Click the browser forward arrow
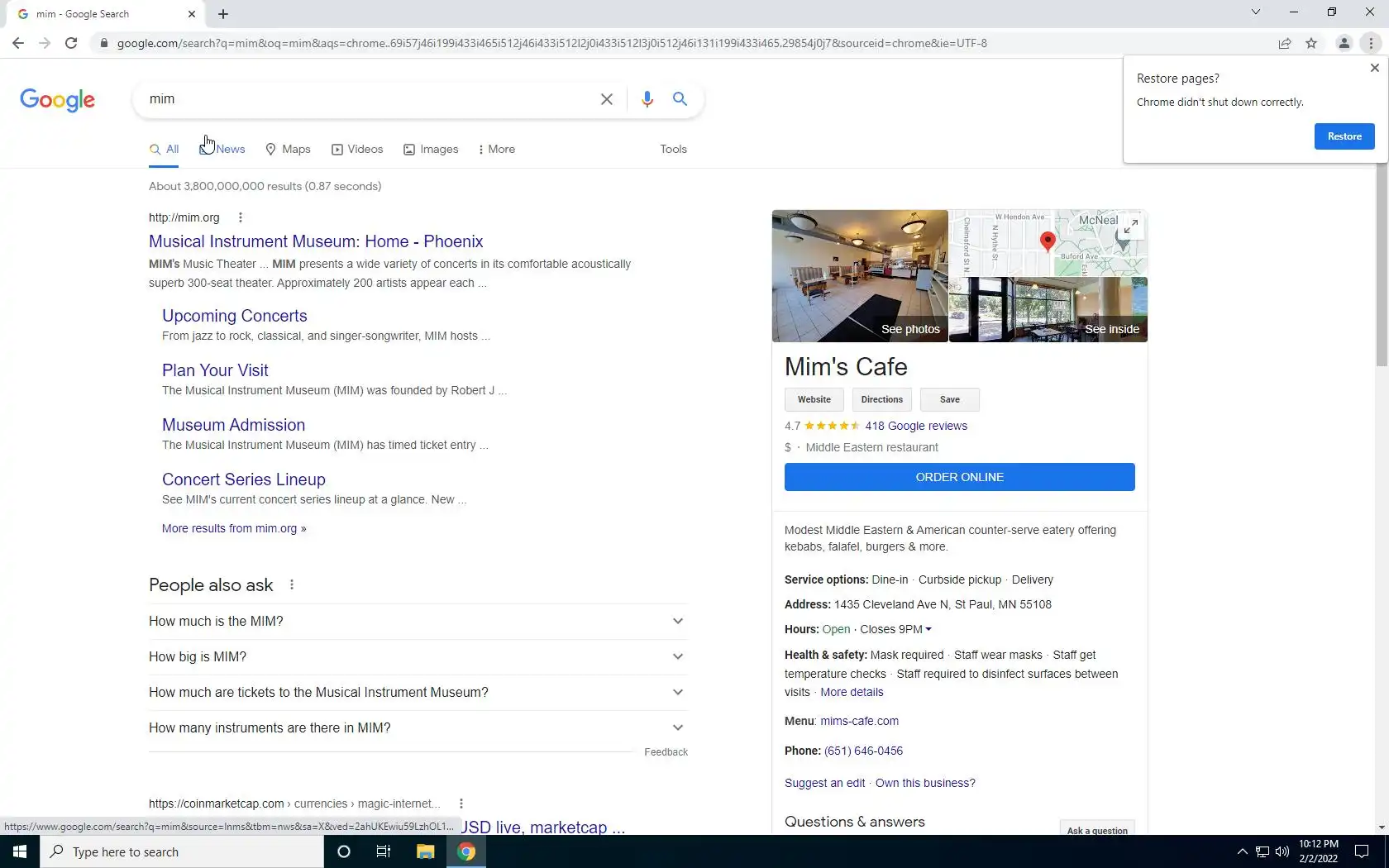 click(x=45, y=43)
